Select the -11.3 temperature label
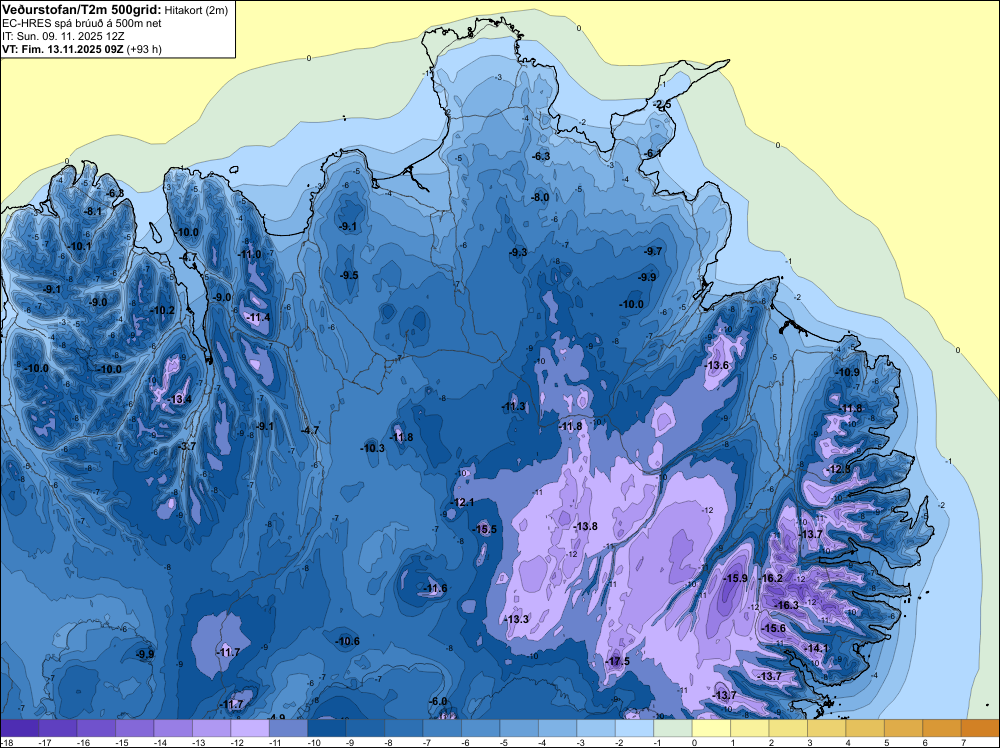This screenshot has height=748, width=1000. pyautogui.click(x=514, y=406)
